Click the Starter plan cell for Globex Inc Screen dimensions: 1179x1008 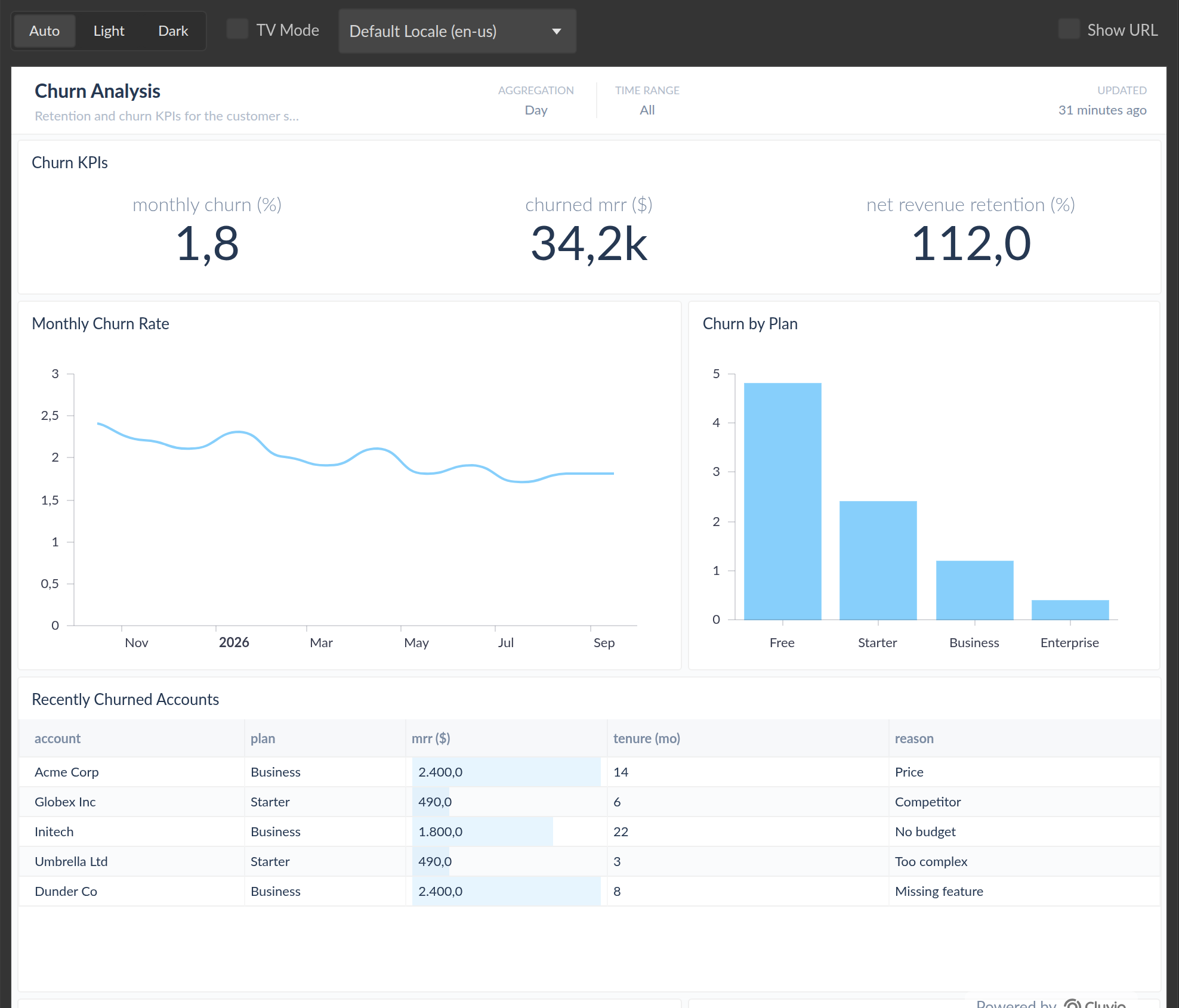click(325, 802)
